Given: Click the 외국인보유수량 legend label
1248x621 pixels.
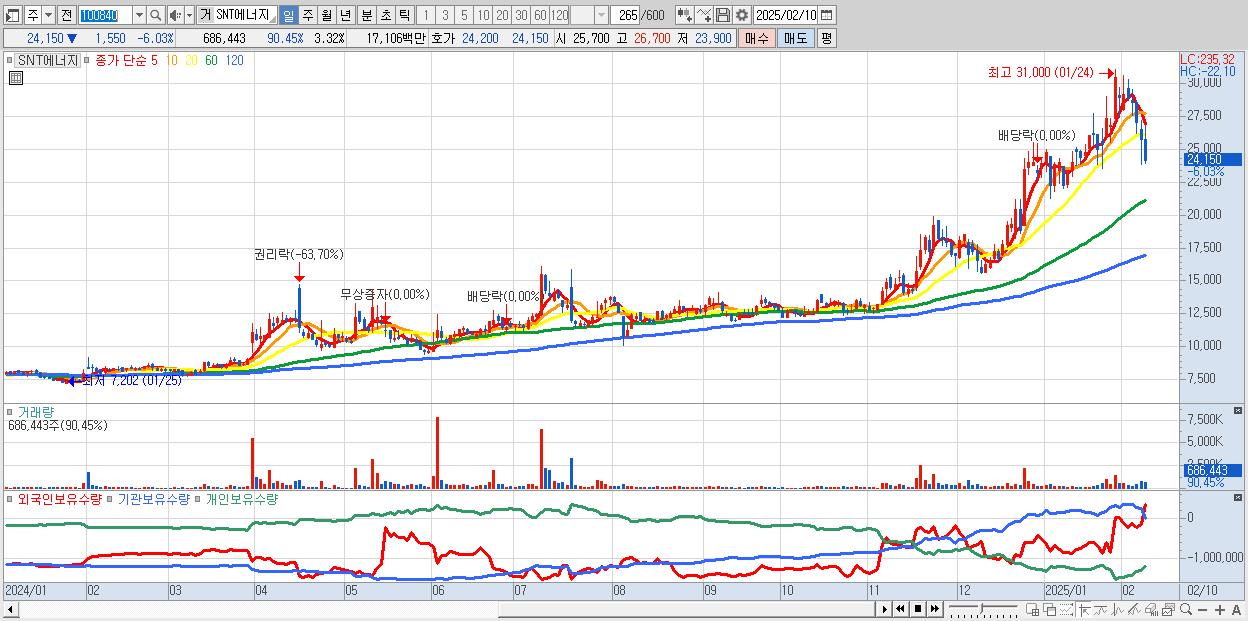Looking at the screenshot, I should coord(60,498).
